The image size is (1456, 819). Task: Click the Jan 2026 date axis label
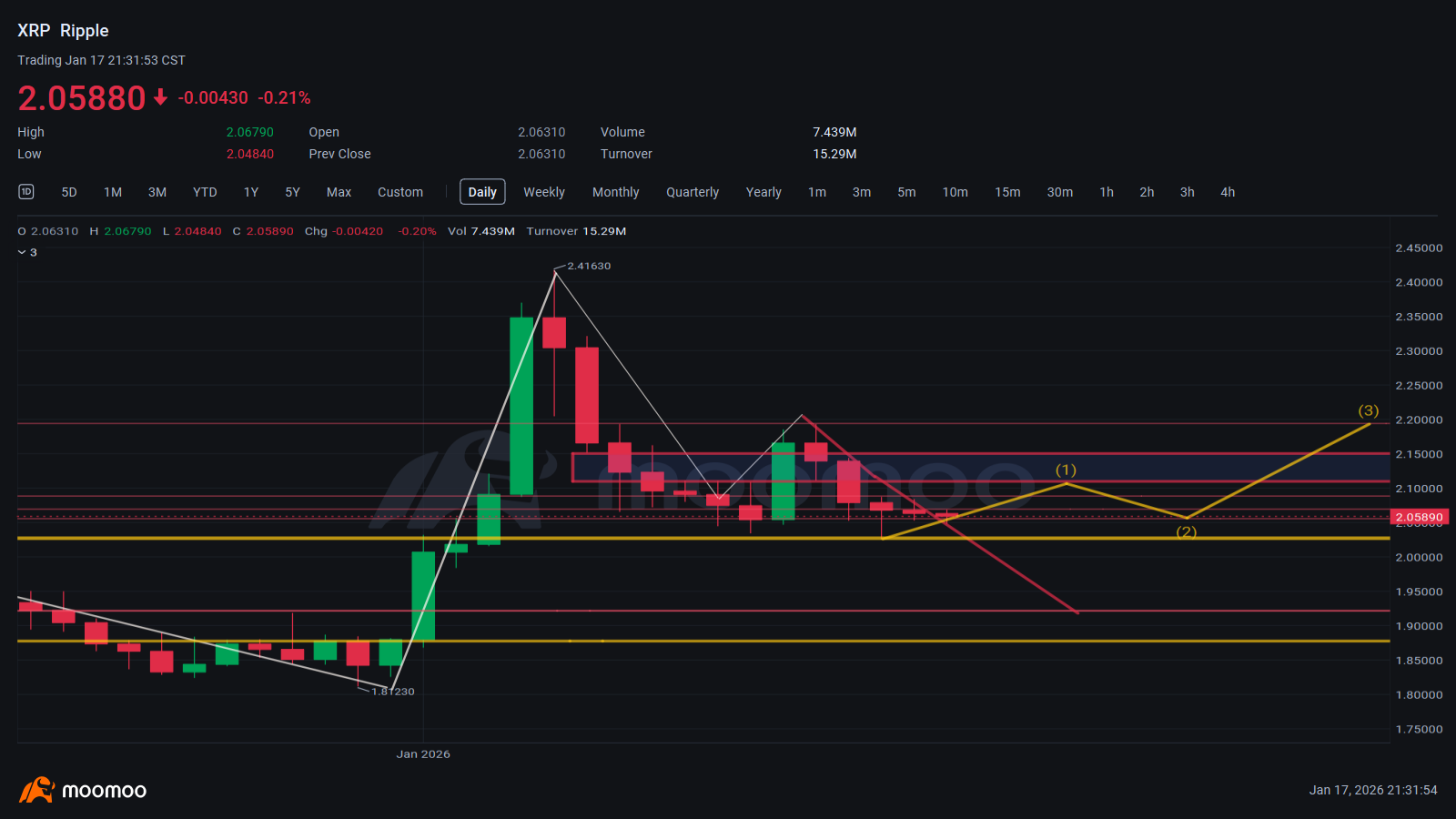coord(423,753)
